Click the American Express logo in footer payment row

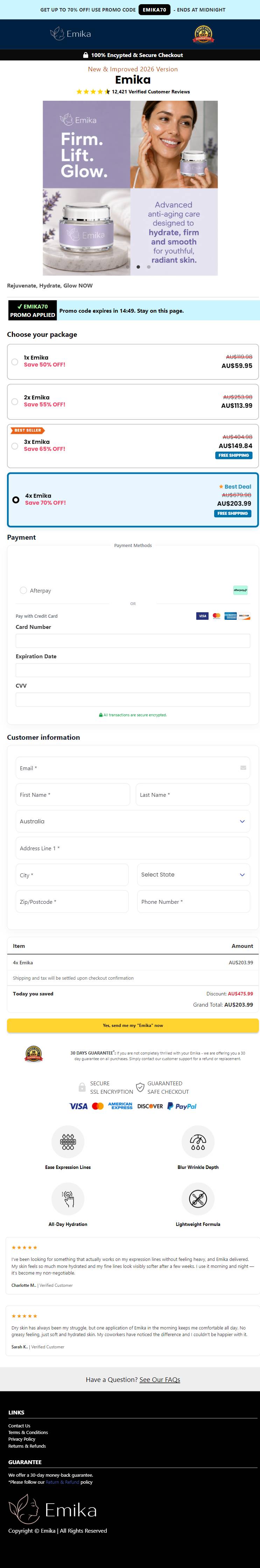coord(121,1106)
